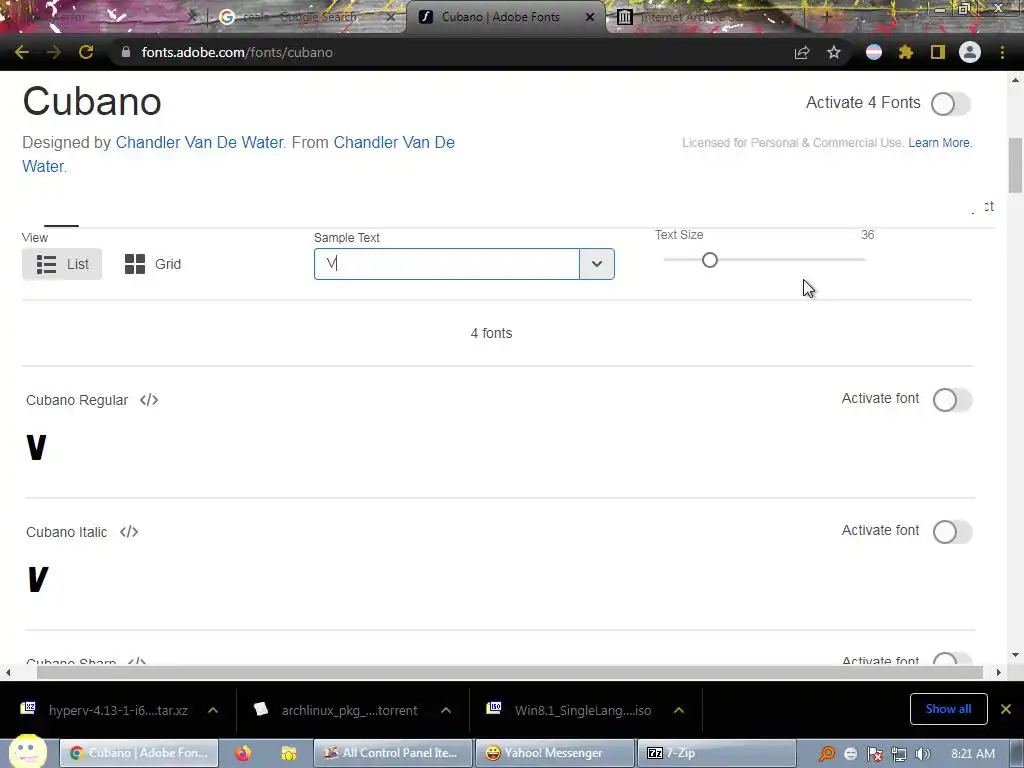
Task: Expand options for archlinux torrent download
Action: click(446, 710)
